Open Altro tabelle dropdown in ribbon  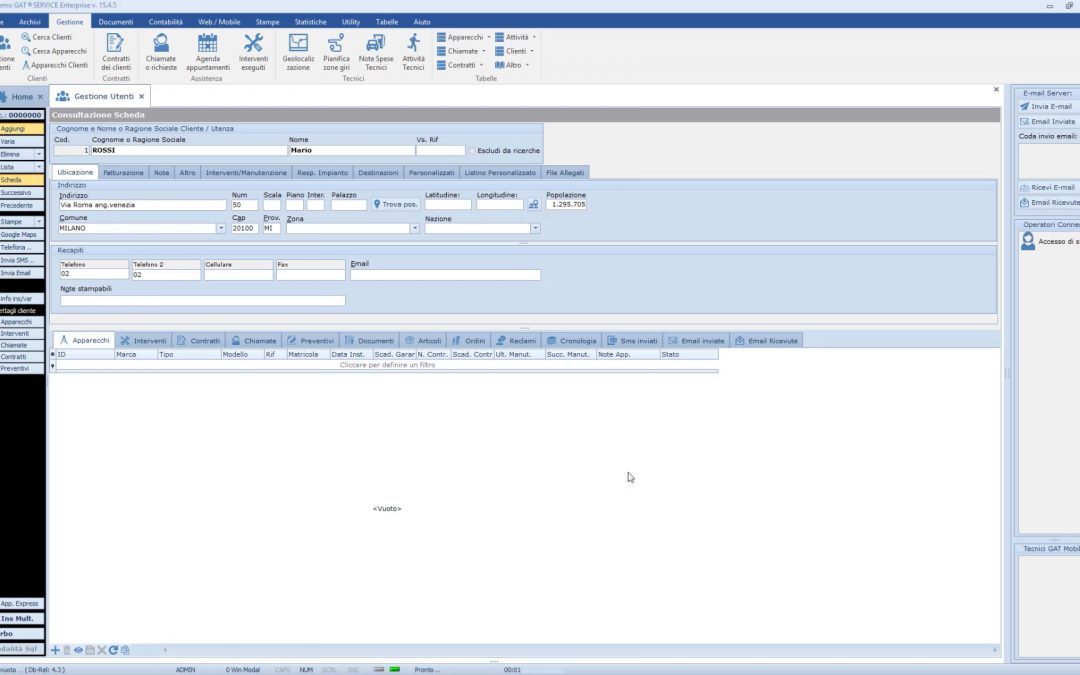pos(512,65)
